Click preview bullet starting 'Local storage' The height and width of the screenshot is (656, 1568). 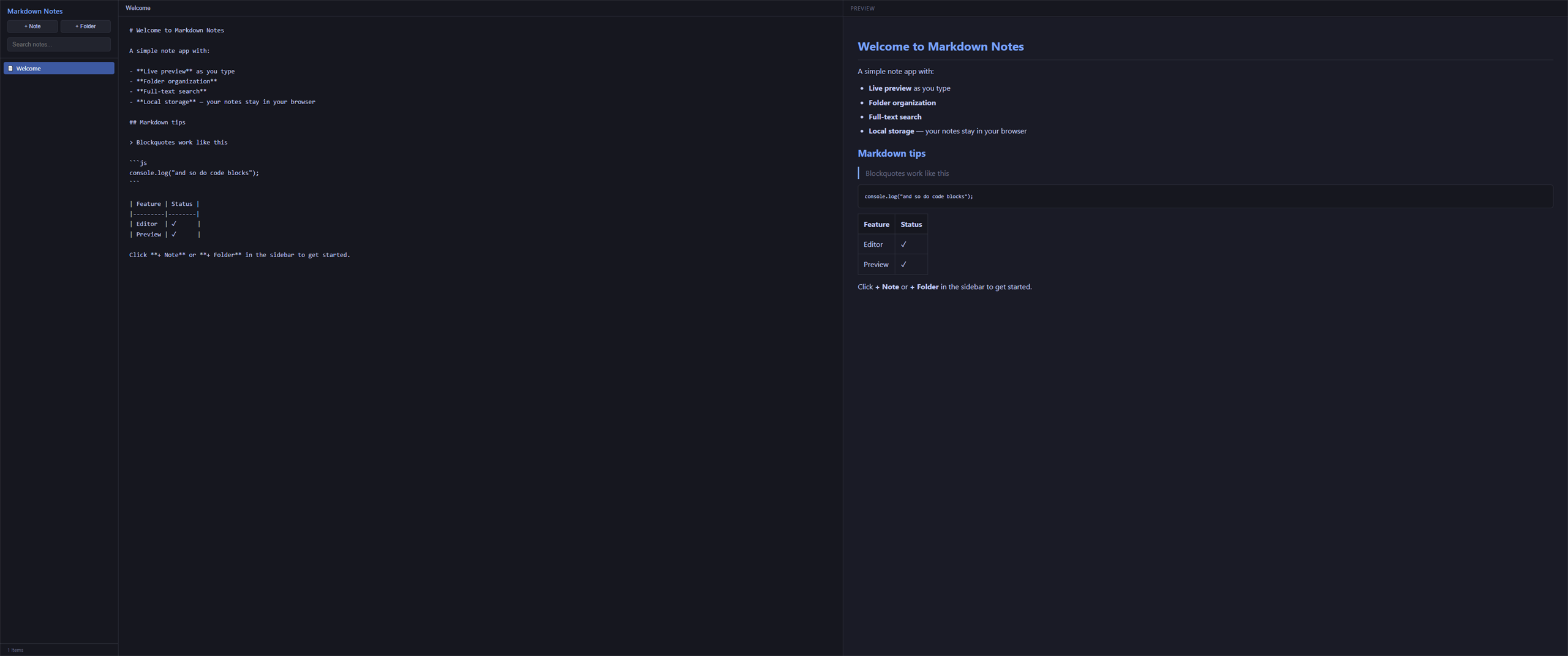pyautogui.click(x=948, y=131)
